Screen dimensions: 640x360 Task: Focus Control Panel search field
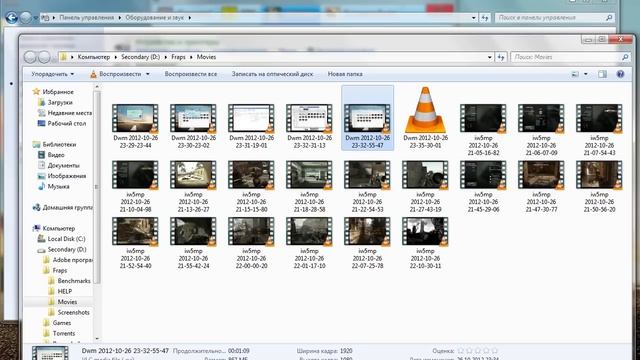[x=554, y=18]
